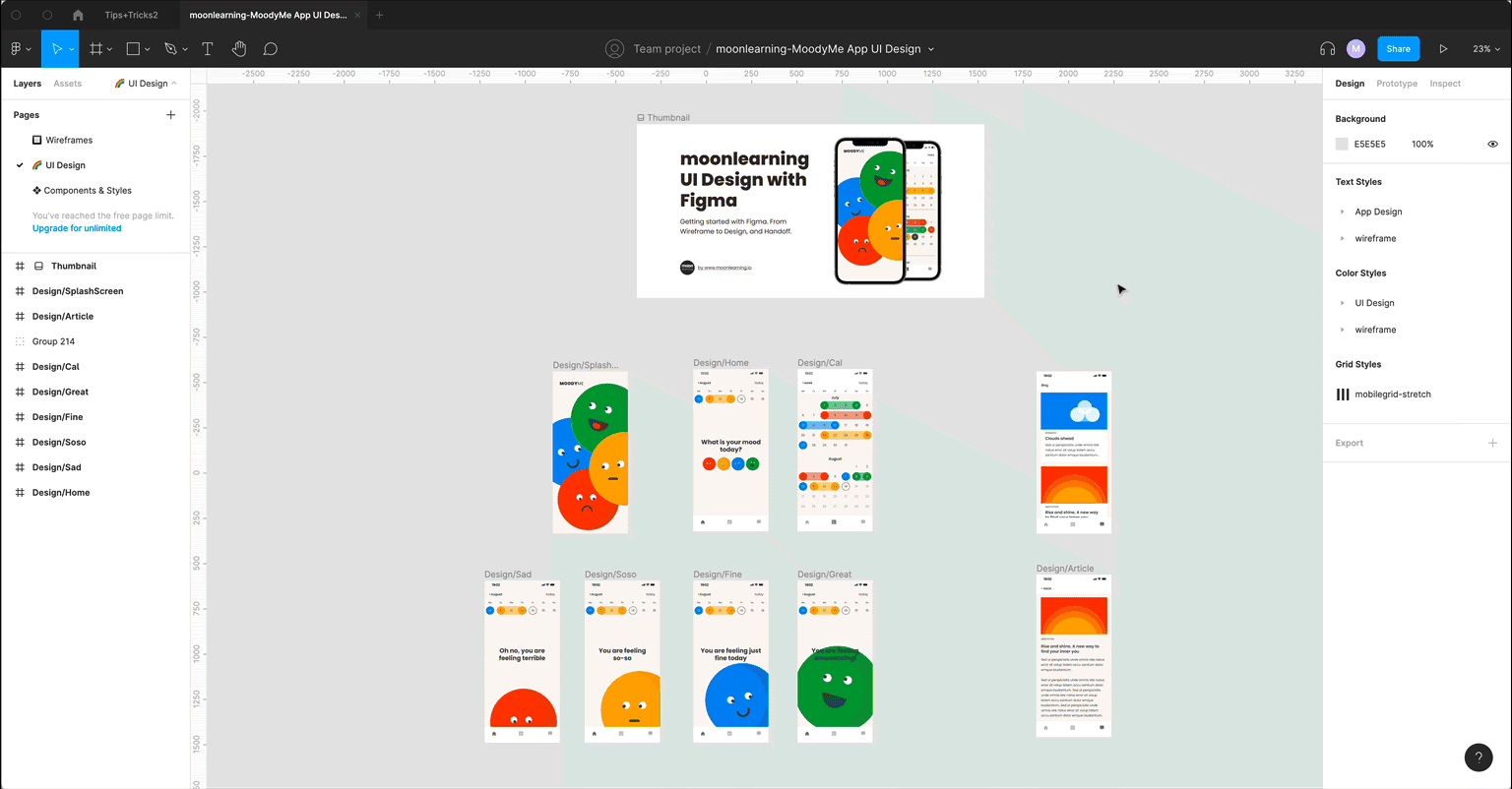This screenshot has height=789, width=1512.
Task: Open the 23% zoom dropdown
Action: 1484,48
